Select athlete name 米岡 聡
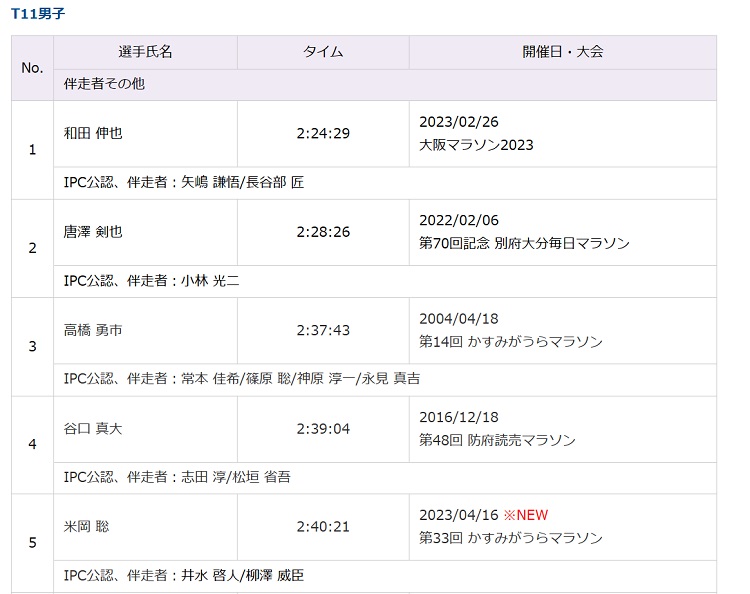The height and width of the screenshot is (594, 750). [x=86, y=526]
